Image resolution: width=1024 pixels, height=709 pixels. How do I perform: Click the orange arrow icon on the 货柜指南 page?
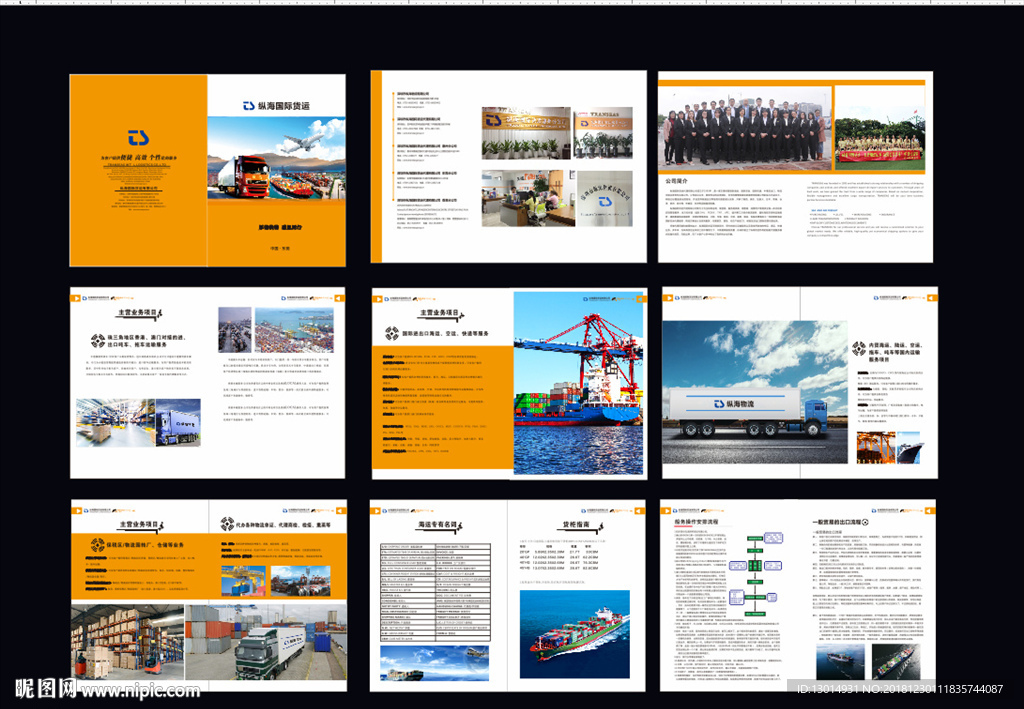pos(640,511)
